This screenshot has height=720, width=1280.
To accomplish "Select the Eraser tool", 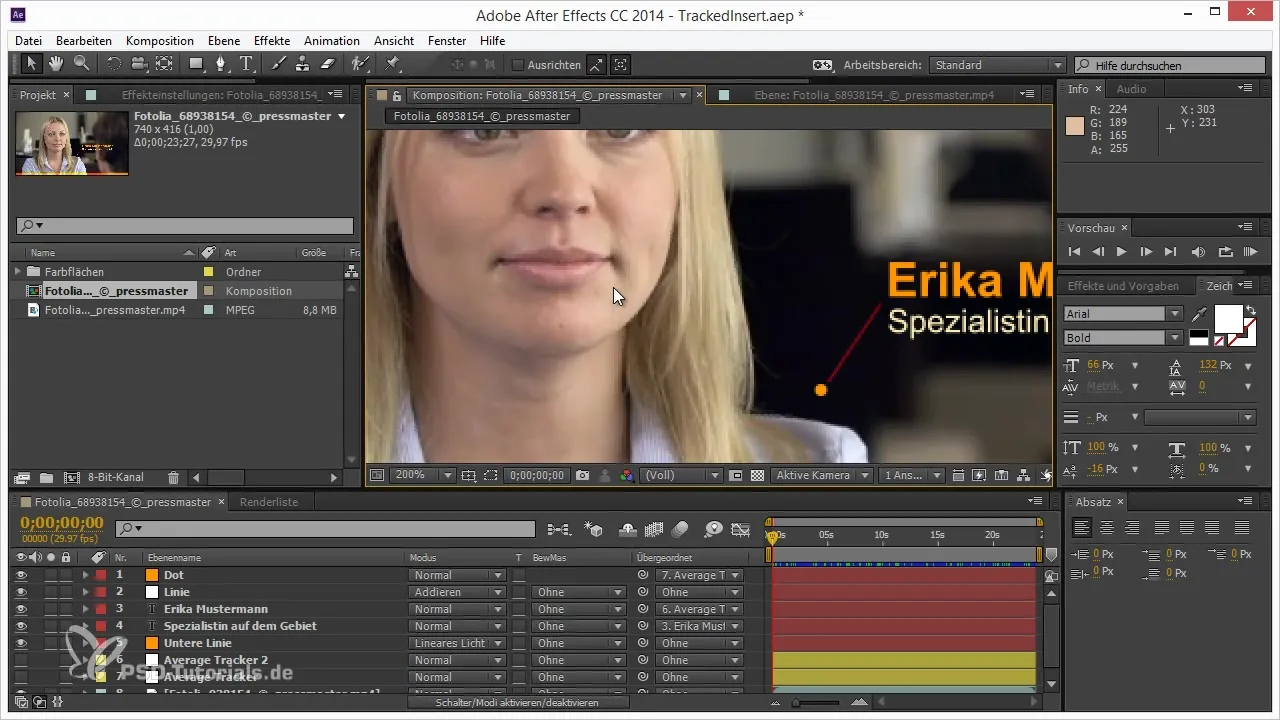I will pos(328,64).
